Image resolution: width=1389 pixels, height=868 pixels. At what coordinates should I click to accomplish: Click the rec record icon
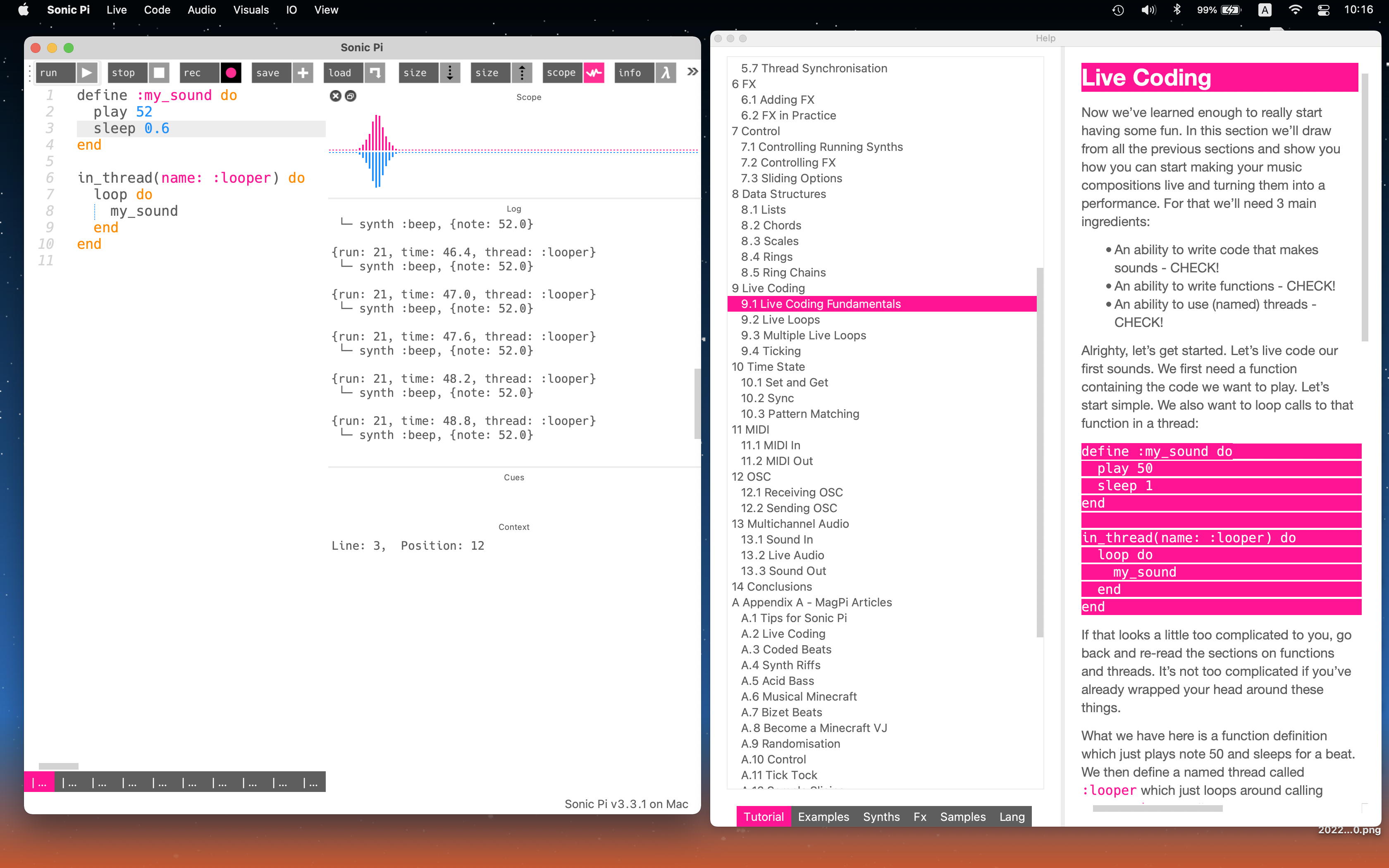231,73
